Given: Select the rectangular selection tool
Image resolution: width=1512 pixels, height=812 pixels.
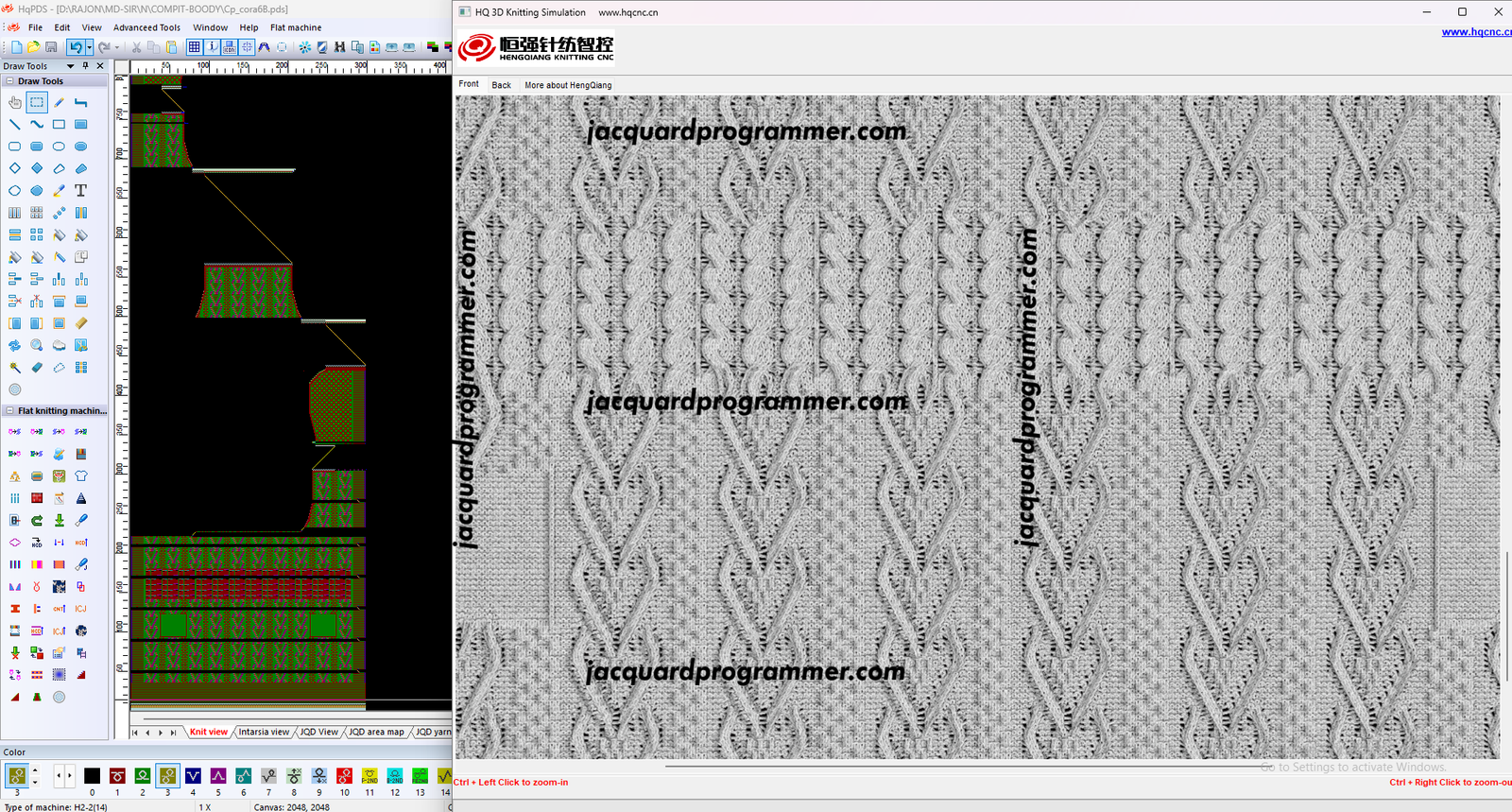Looking at the screenshot, I should 37,102.
